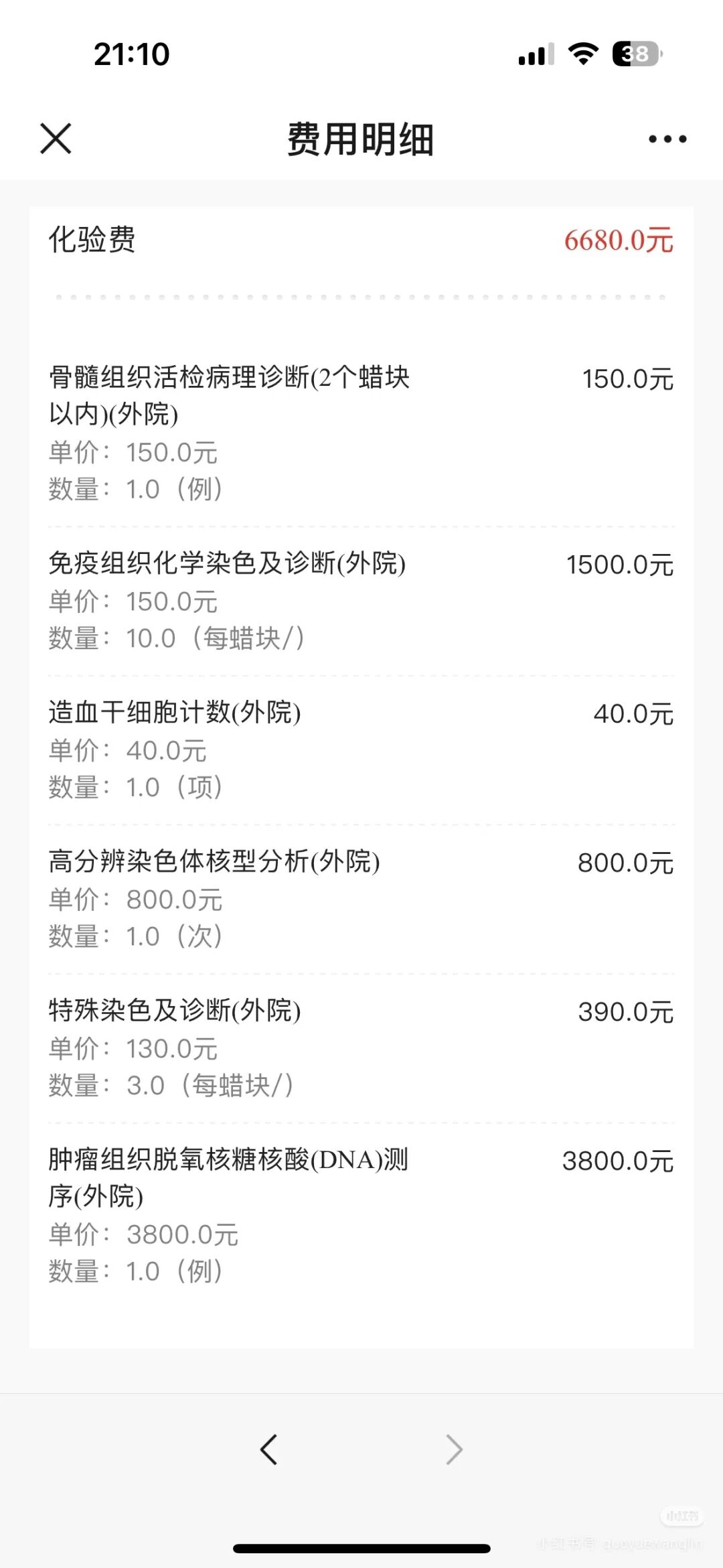The height and width of the screenshot is (1568, 723).
Task: Open the three-dot more options menu
Action: point(667,139)
